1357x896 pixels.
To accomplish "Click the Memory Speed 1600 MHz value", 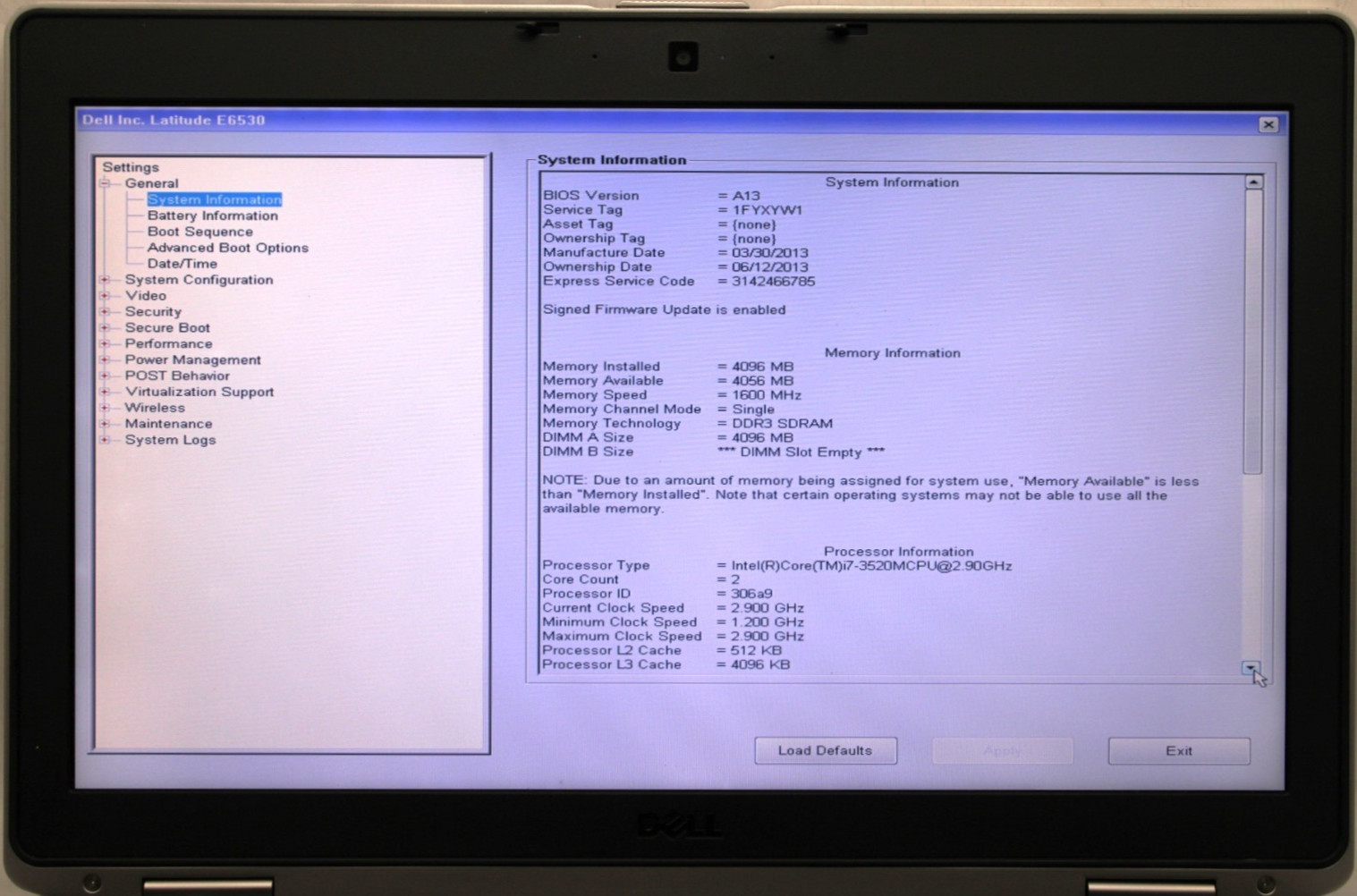I will [x=767, y=395].
